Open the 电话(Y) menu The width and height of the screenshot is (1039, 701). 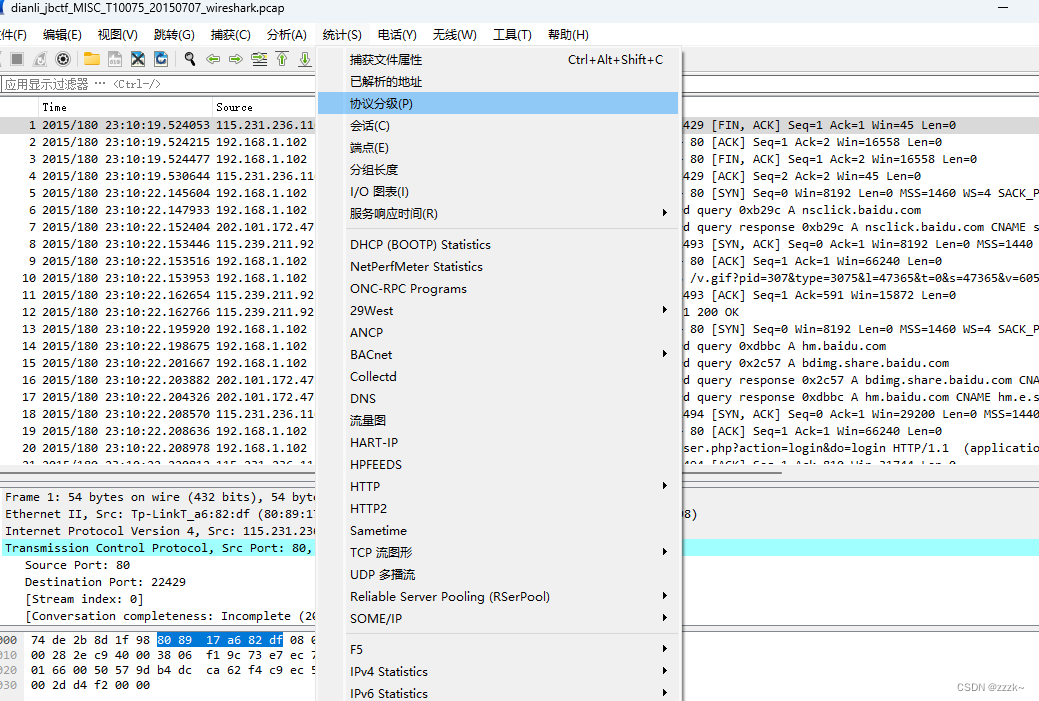[x=396, y=34]
